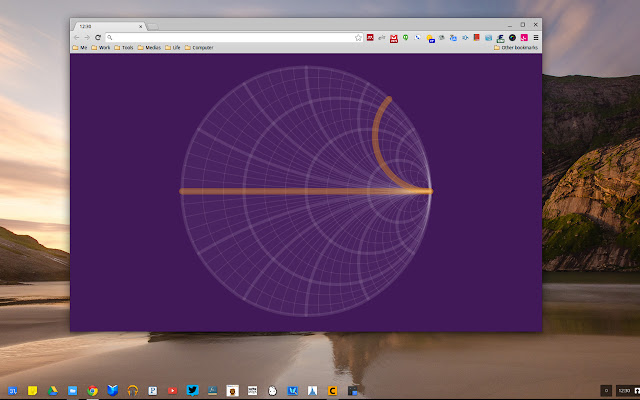
Task: Open the Pocket 'P' app on the shelf
Action: [x=152, y=391]
